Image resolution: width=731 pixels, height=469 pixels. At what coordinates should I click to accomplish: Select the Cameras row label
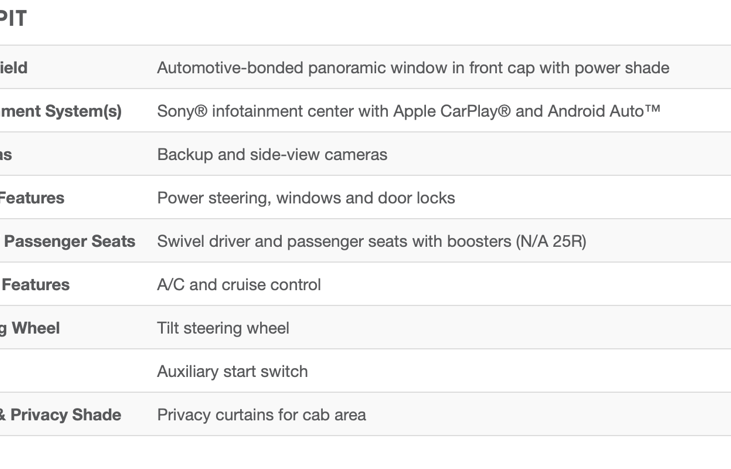[x=6, y=155]
